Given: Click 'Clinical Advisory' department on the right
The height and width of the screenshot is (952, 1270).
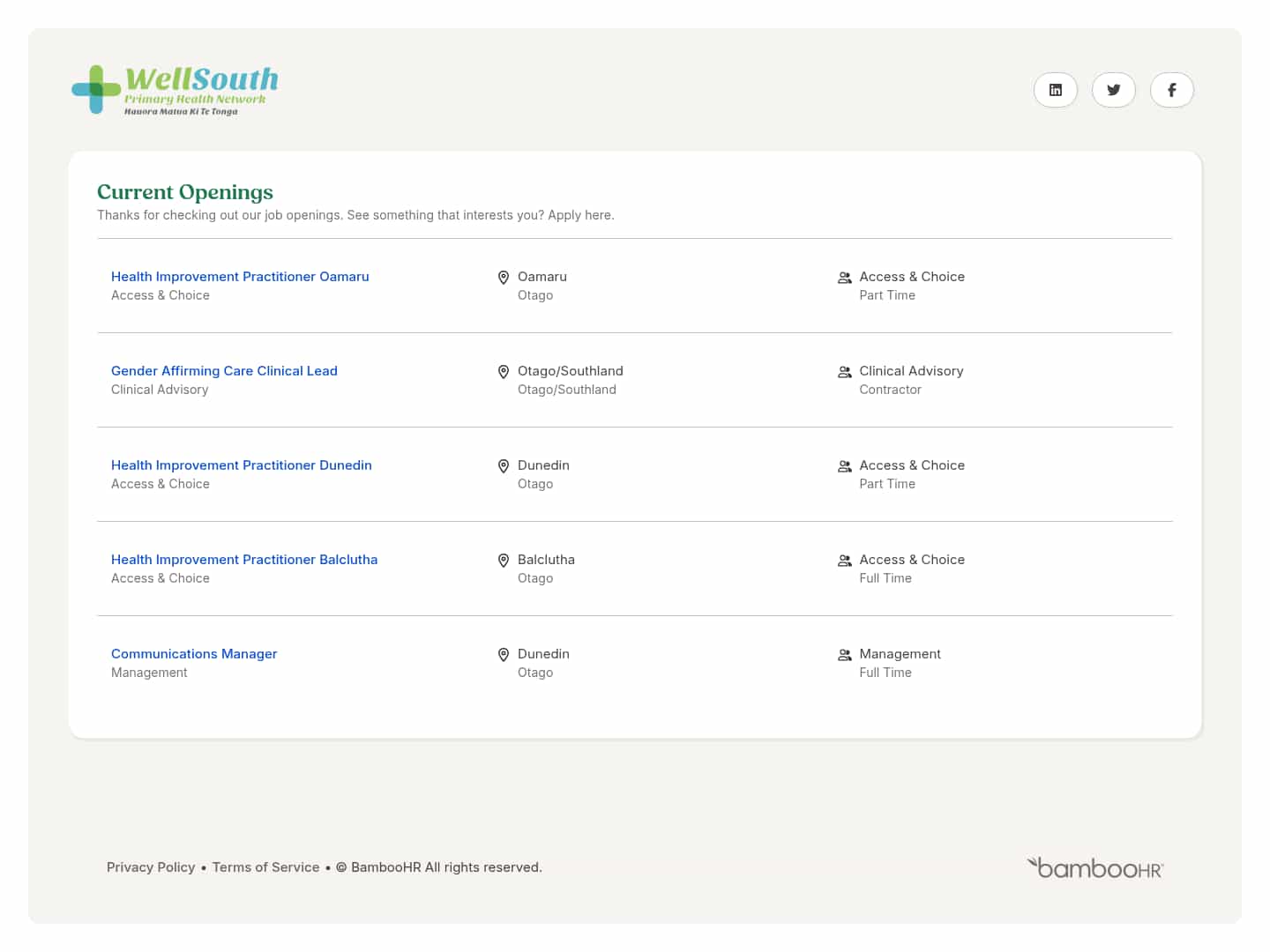Looking at the screenshot, I should 911,371.
